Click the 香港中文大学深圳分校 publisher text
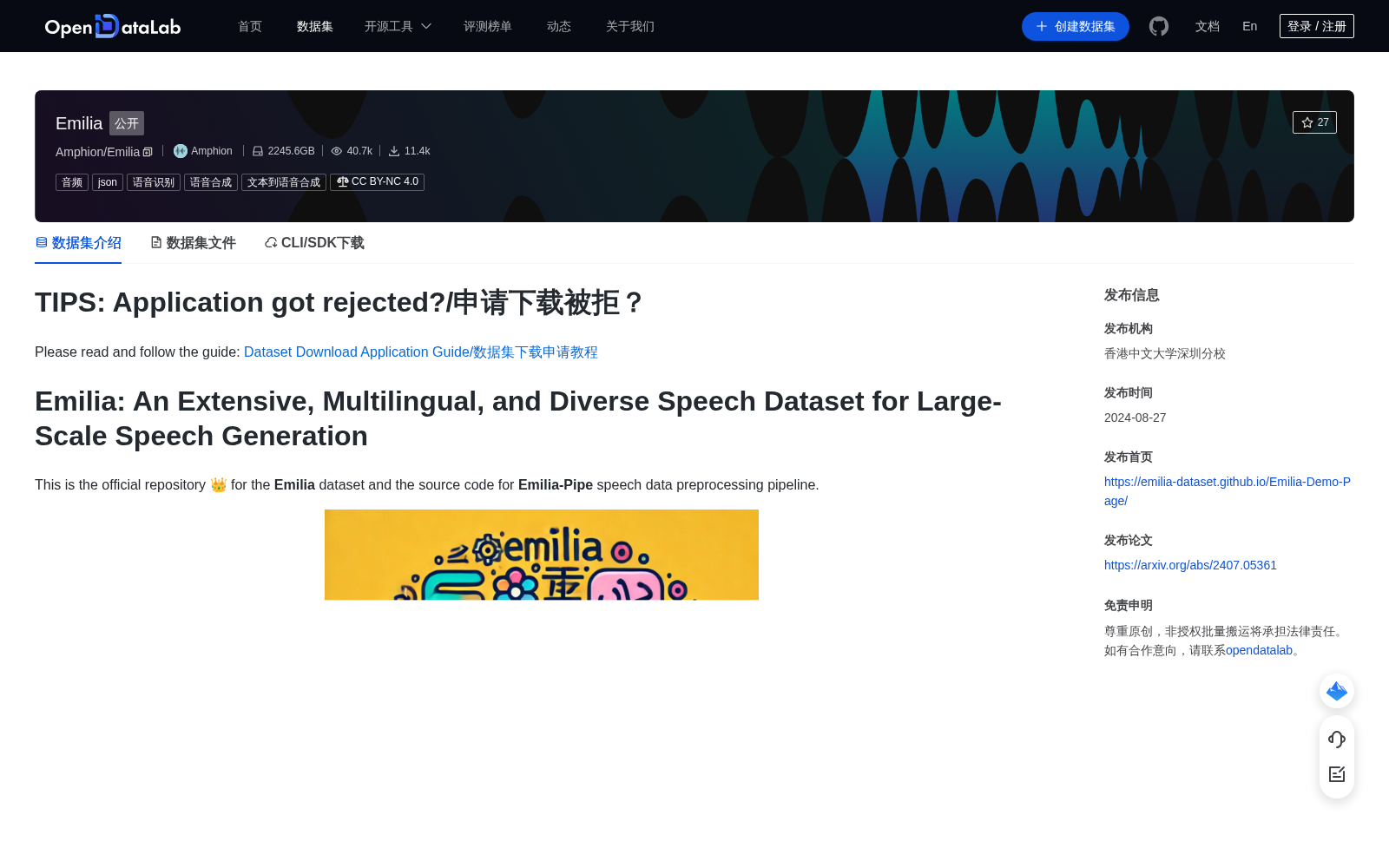The height and width of the screenshot is (868, 1389). [1165, 353]
